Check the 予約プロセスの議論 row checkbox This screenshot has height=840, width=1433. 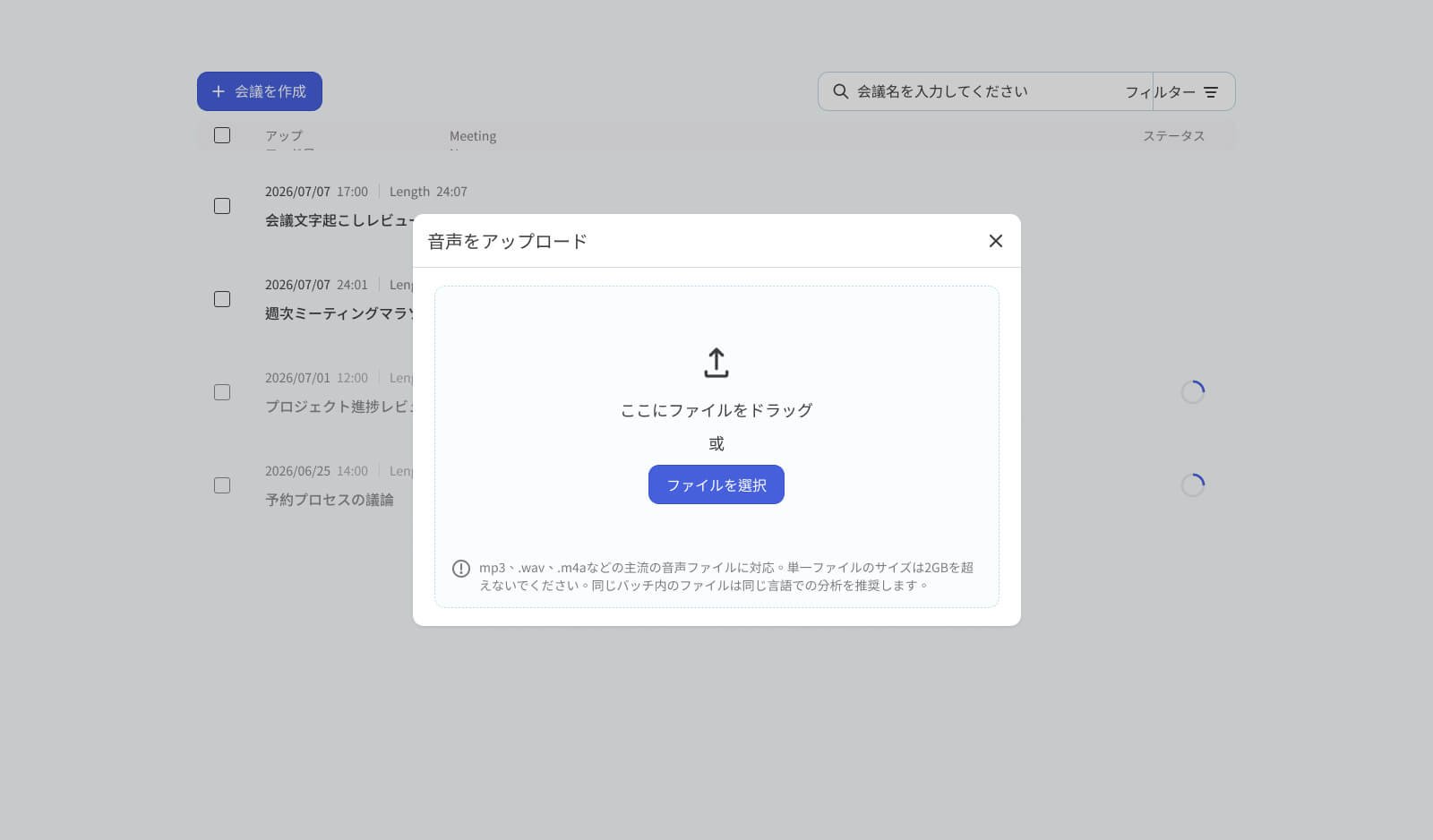[x=222, y=485]
